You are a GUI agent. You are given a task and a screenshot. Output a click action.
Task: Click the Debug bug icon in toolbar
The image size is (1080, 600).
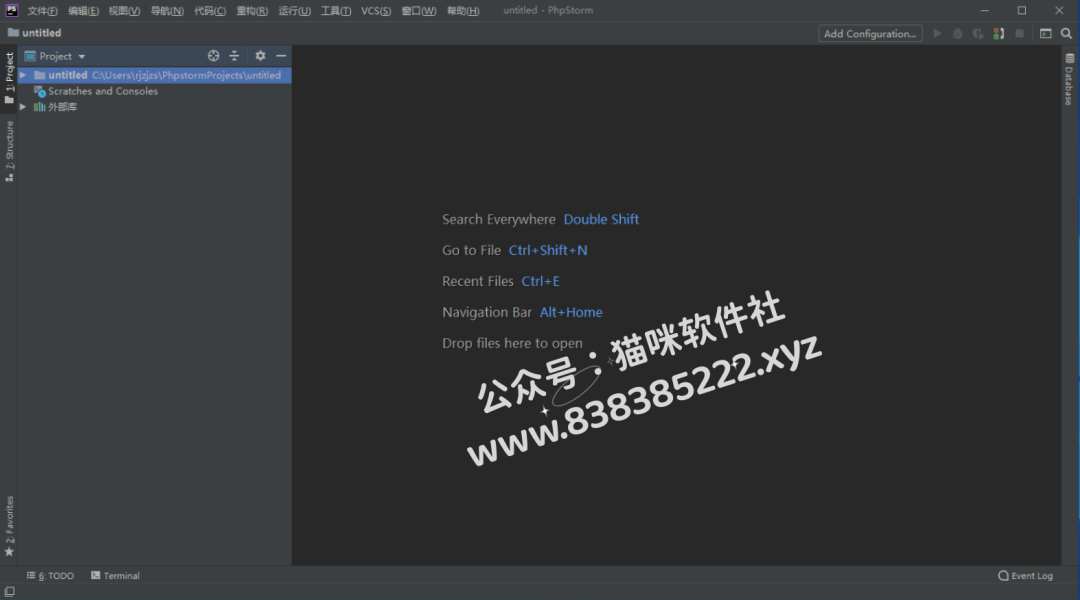click(957, 34)
